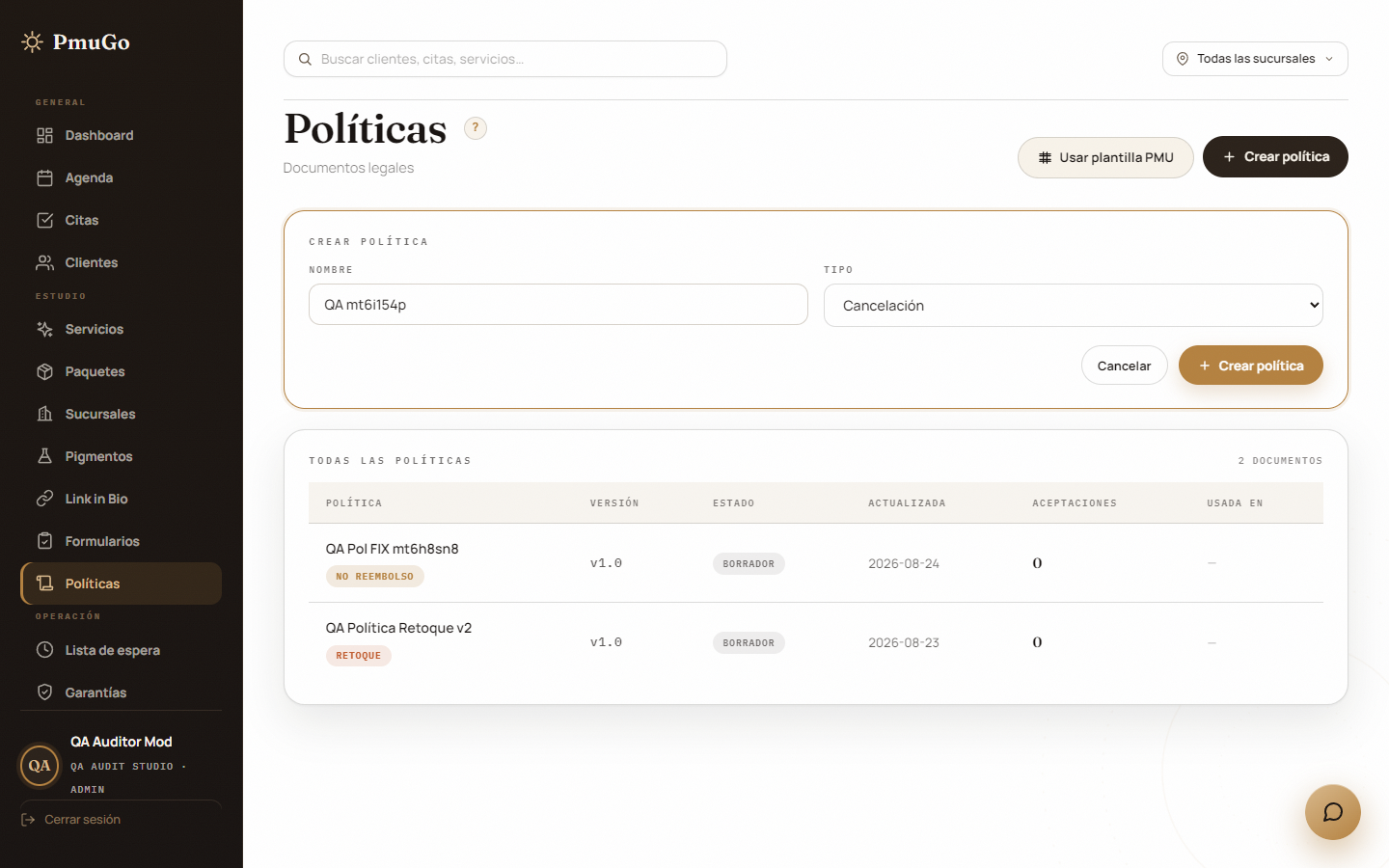The image size is (1389, 868).
Task: Open Garantías from the sidebar
Action: point(121,692)
